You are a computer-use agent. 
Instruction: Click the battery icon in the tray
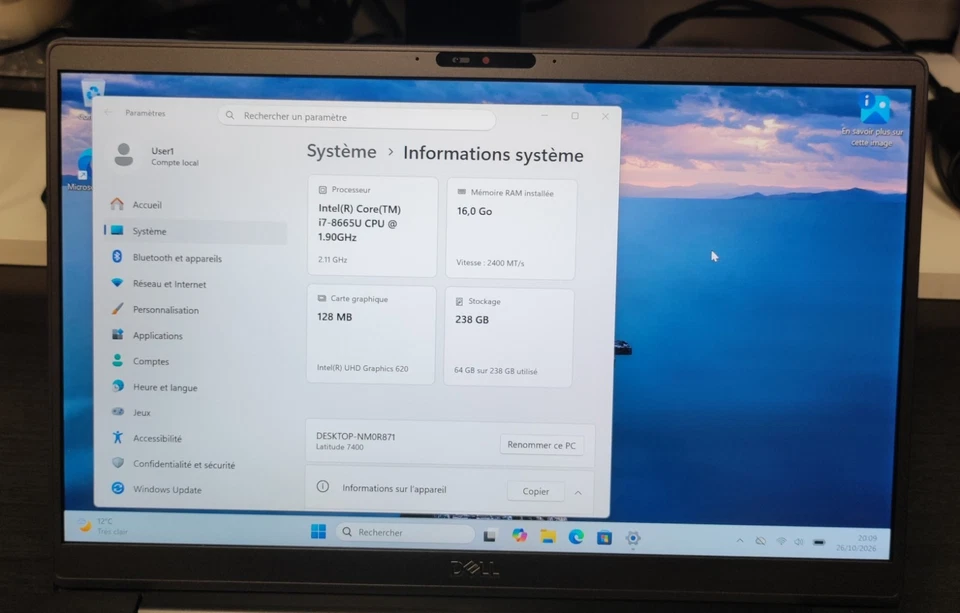tap(819, 543)
